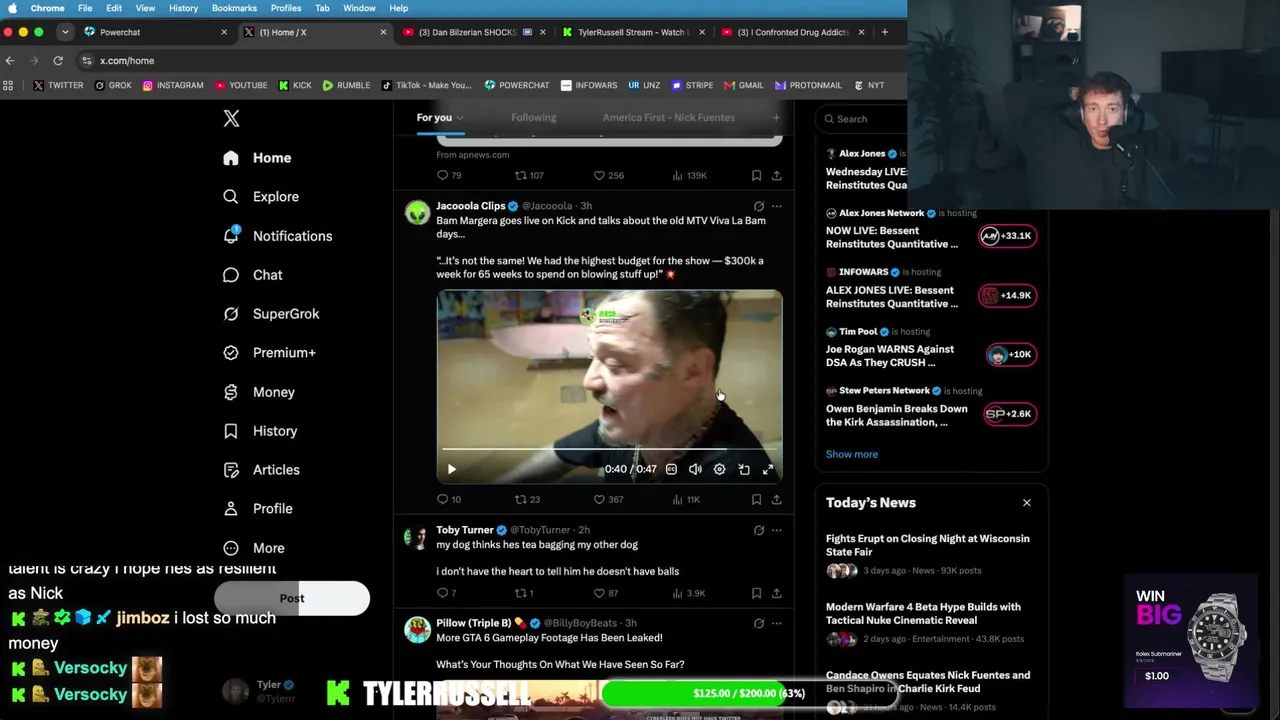The height and width of the screenshot is (720, 1280).
Task: Expand the For you tab dropdown
Action: click(x=459, y=118)
